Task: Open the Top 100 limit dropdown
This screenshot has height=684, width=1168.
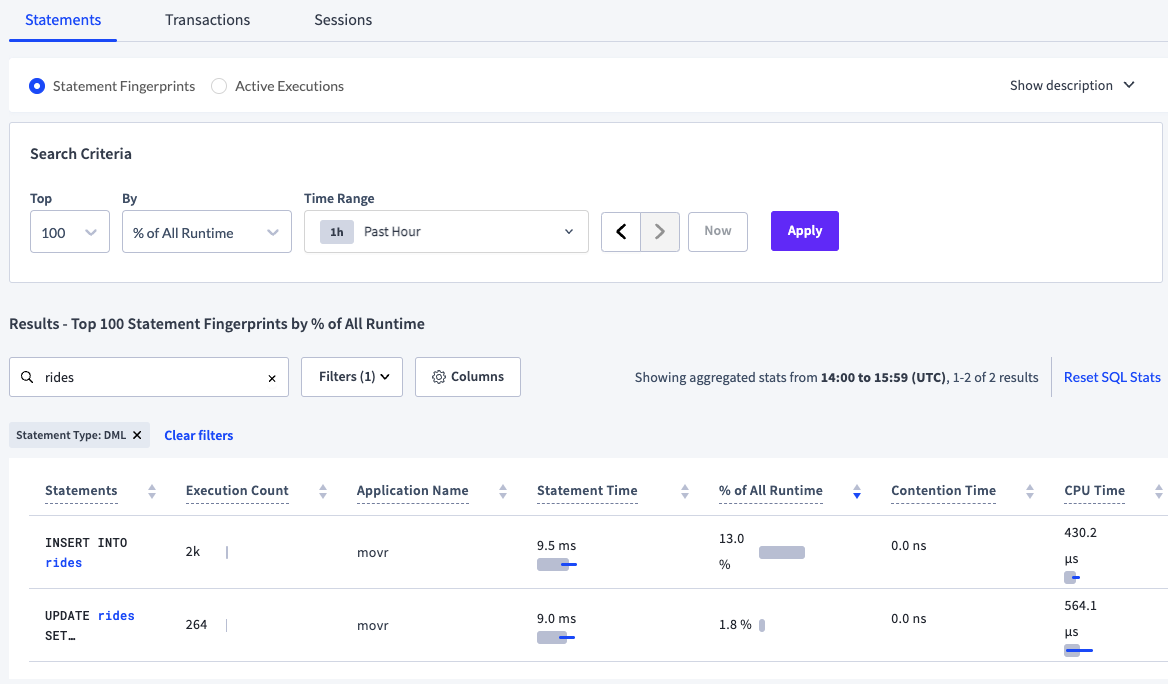Action: pyautogui.click(x=70, y=232)
